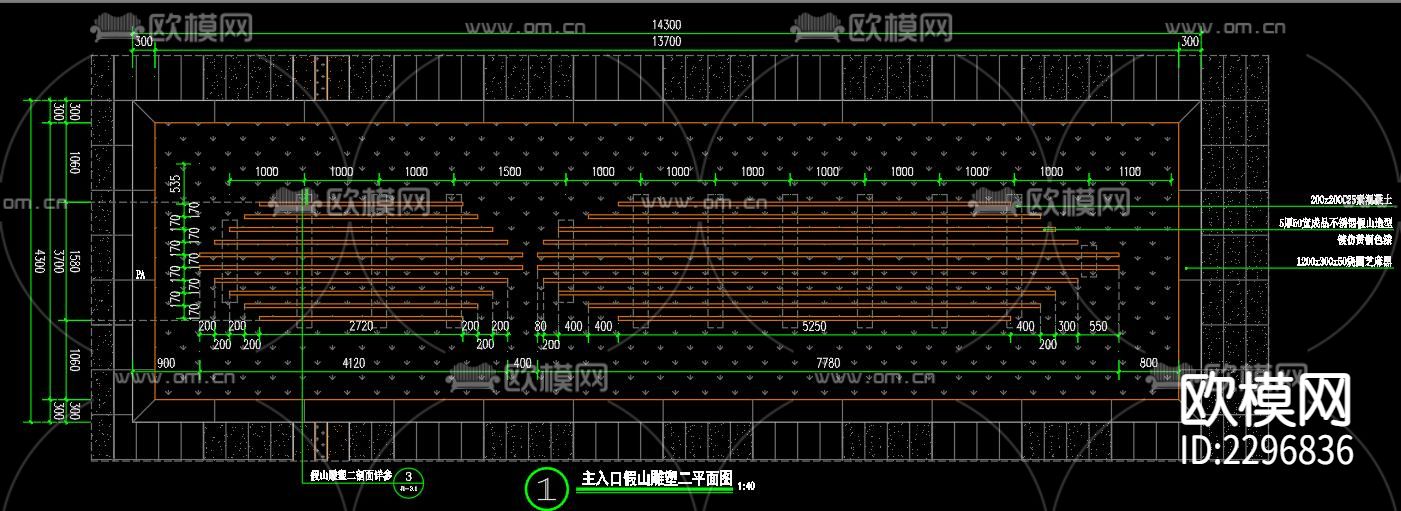Select the drawing title 主入口假山雕塑二平面图

coord(657,479)
